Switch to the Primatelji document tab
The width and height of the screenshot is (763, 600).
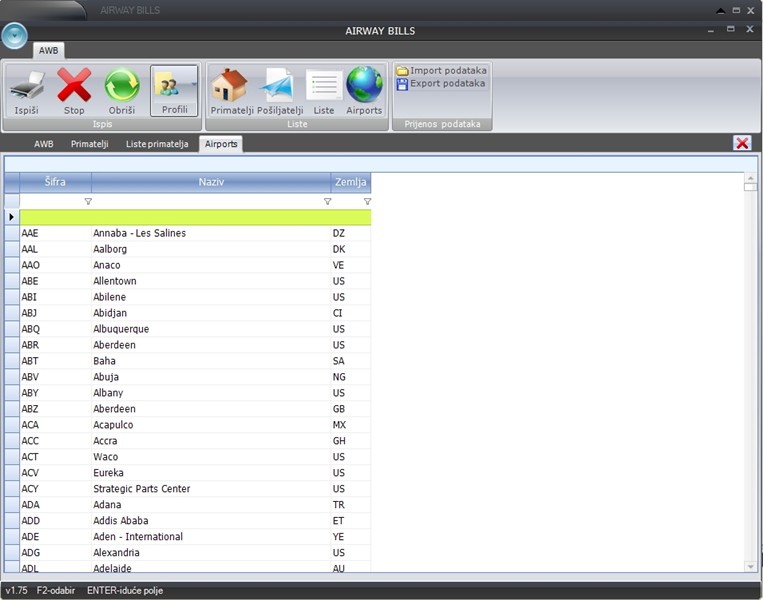(90, 144)
